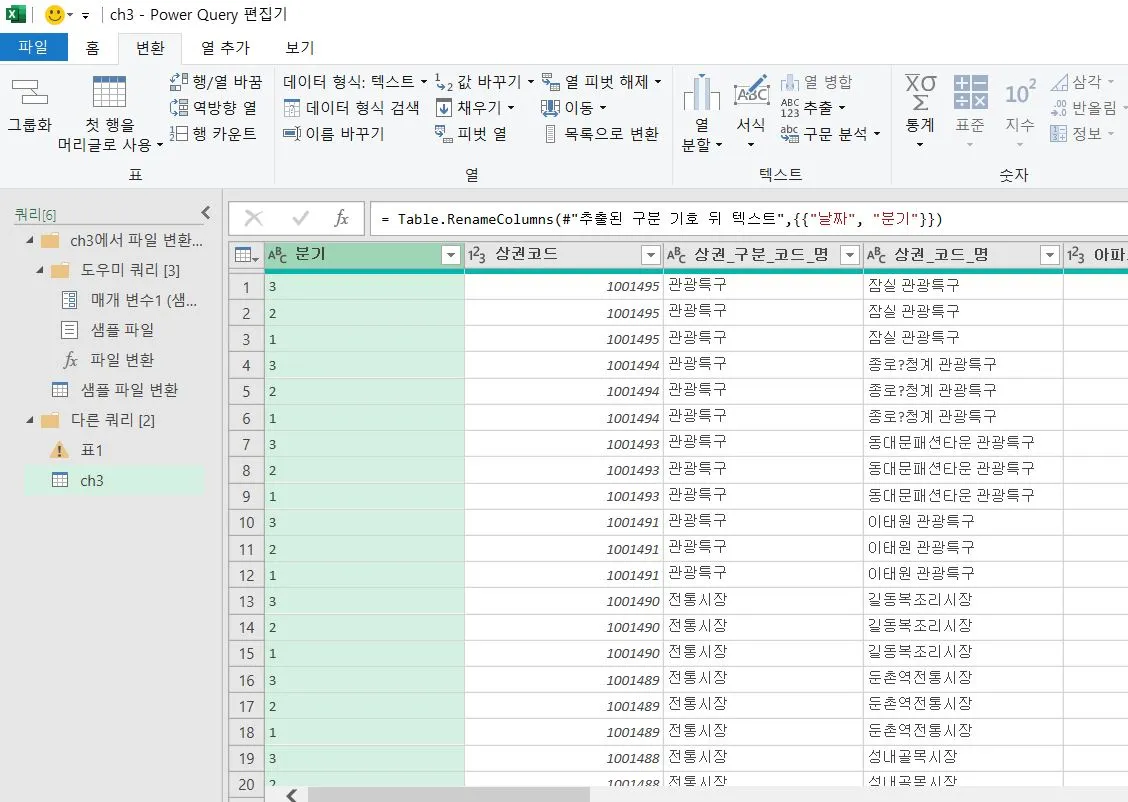Click the fx formula icon in formula bar
This screenshot has width=1128, height=802.
341,219
